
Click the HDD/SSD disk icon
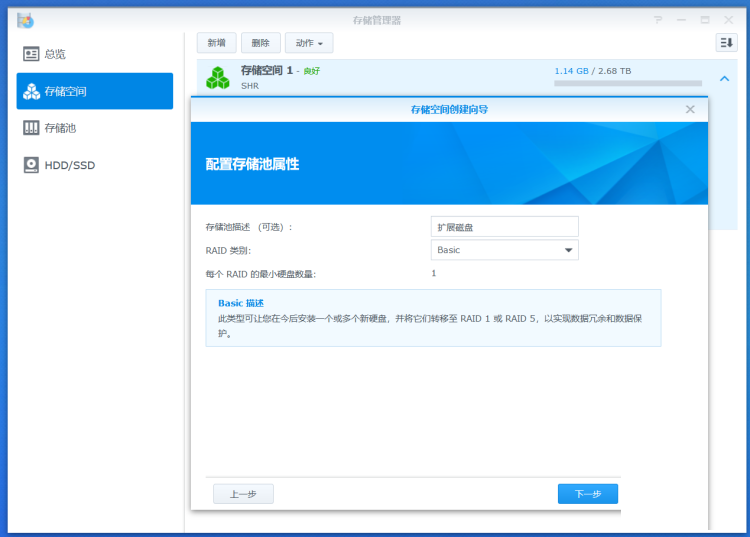pos(31,165)
